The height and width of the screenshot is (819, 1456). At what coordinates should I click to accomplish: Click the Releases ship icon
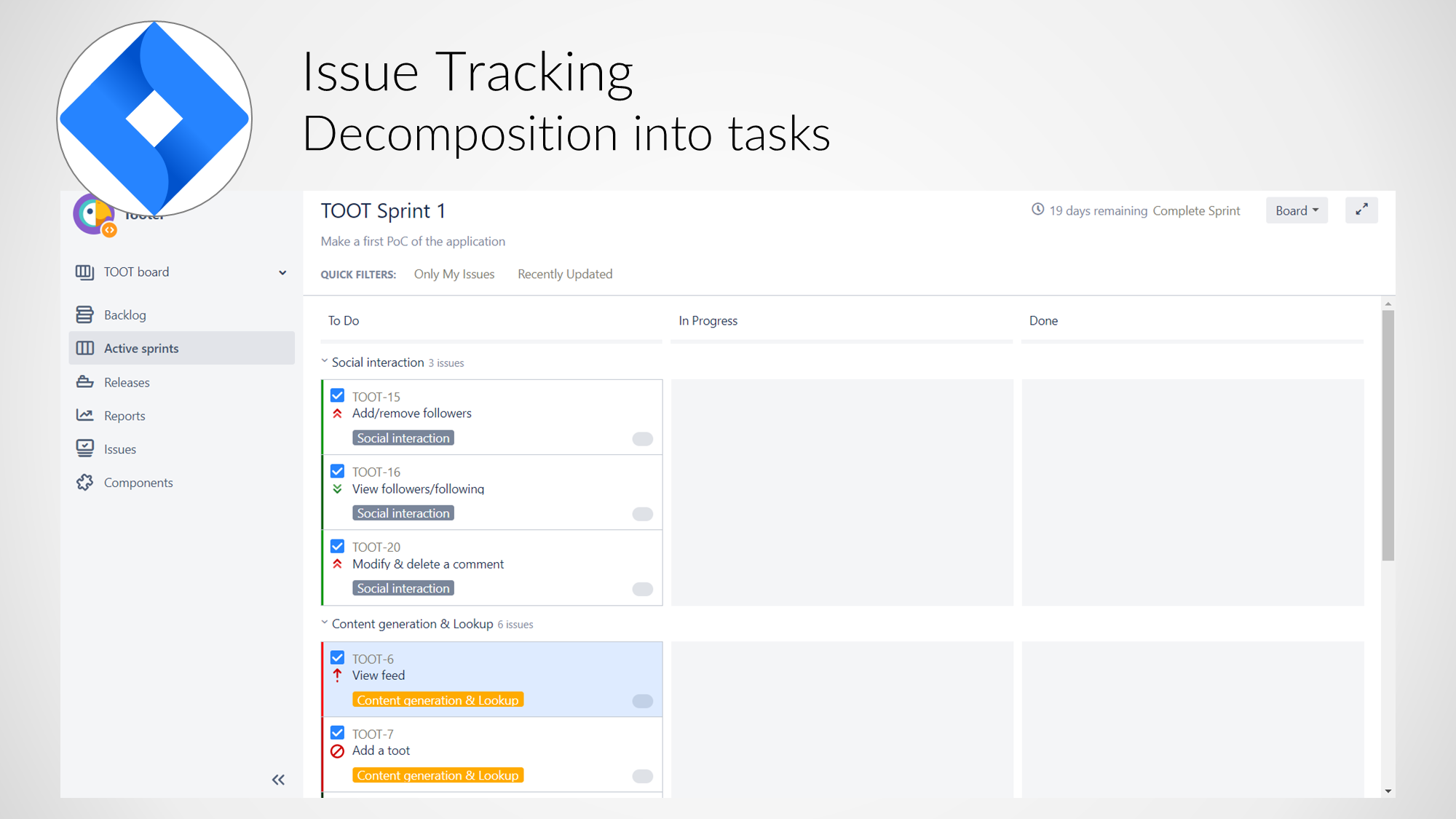tap(84, 382)
